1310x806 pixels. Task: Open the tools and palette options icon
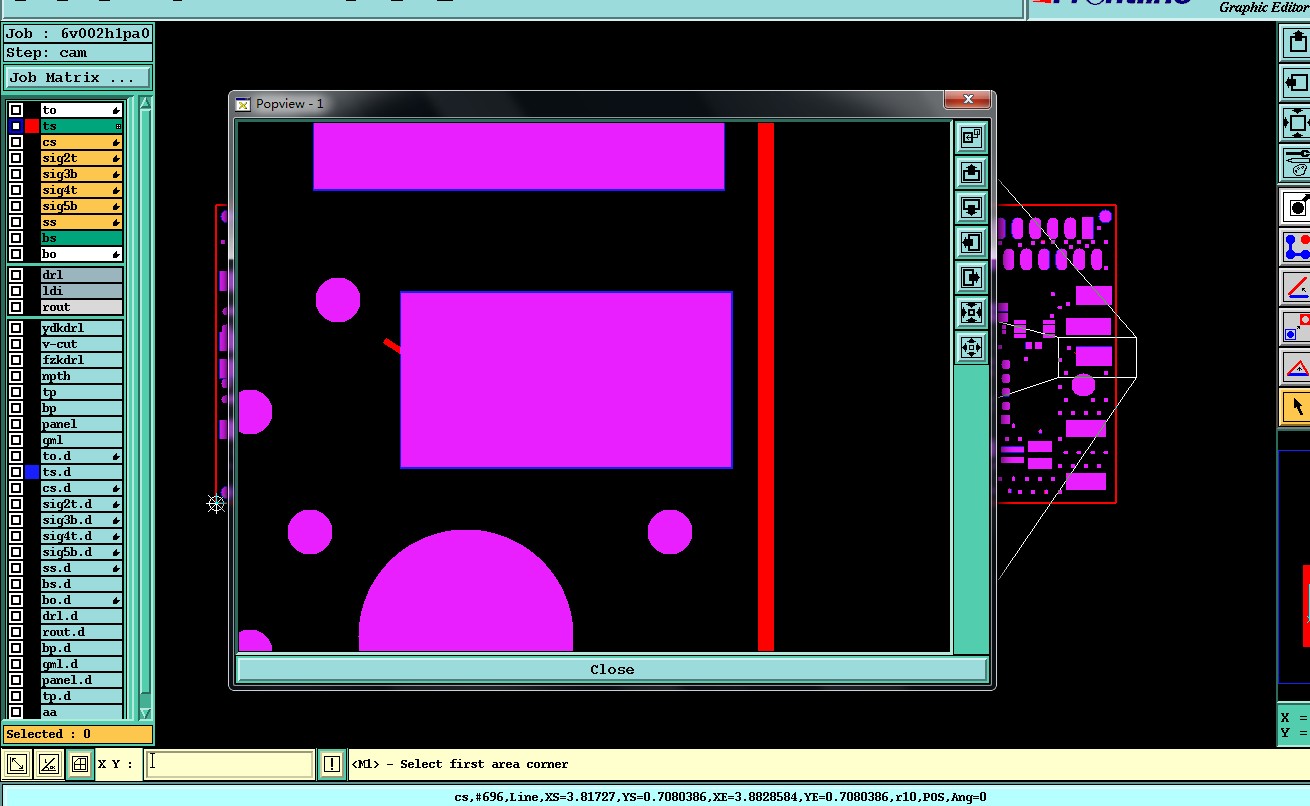1297,162
